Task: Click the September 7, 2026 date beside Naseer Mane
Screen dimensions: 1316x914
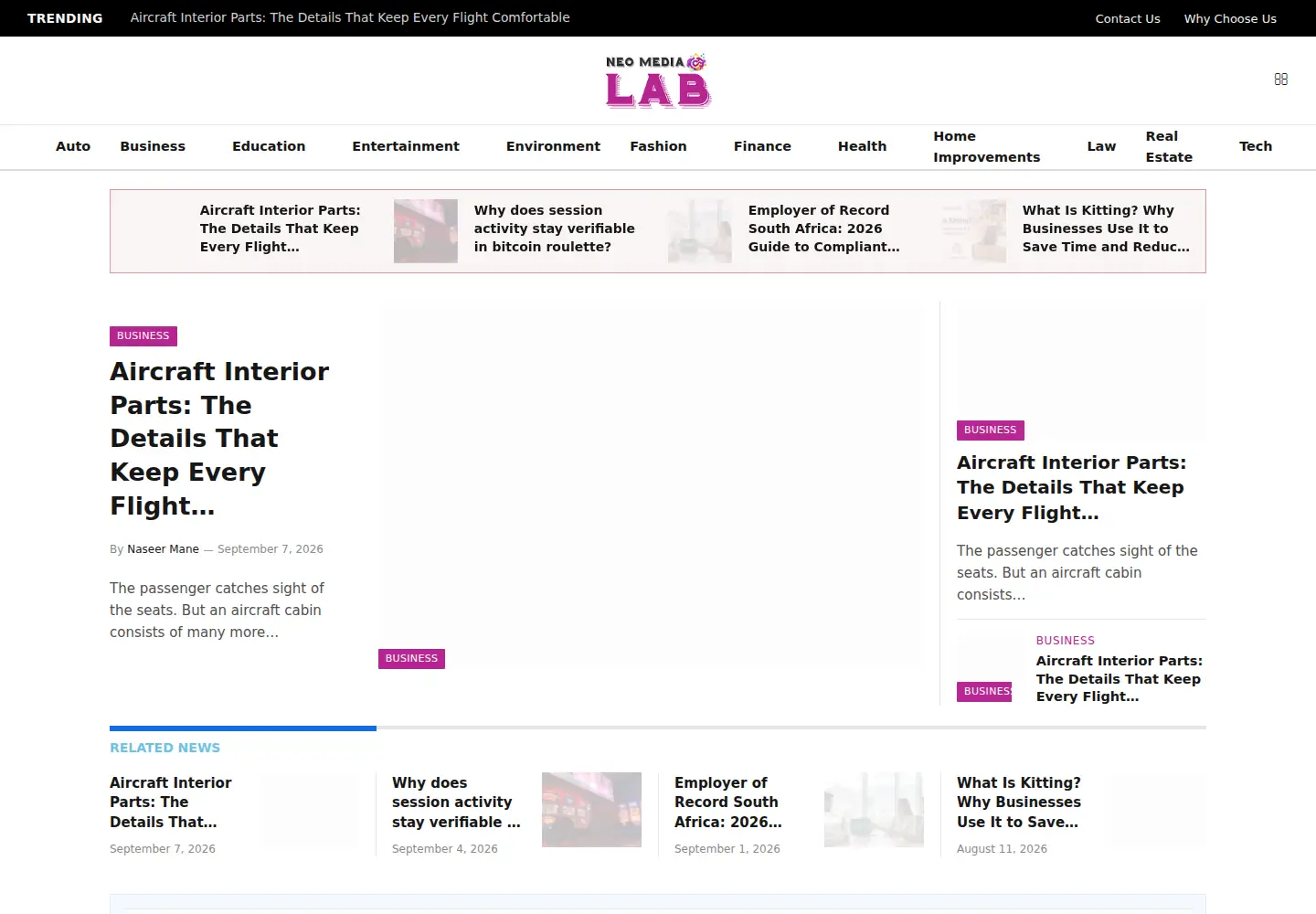Action: click(271, 549)
